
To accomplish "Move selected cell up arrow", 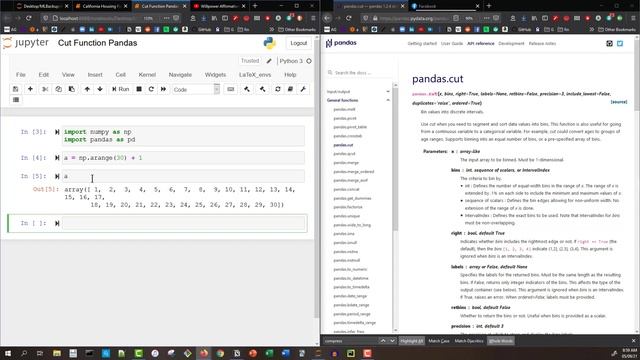I will [x=87, y=89].
